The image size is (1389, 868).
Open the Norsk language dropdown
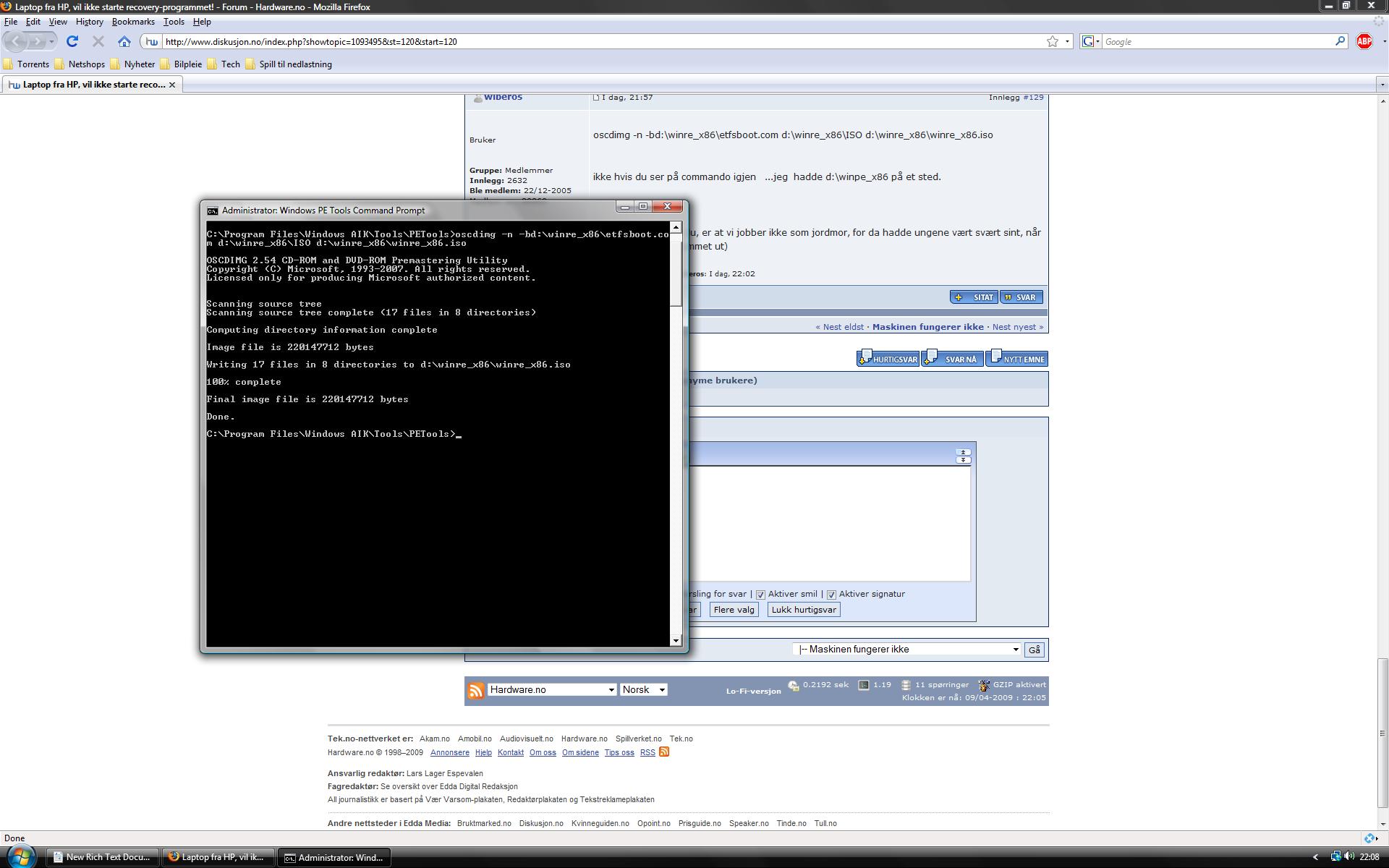pos(643,689)
